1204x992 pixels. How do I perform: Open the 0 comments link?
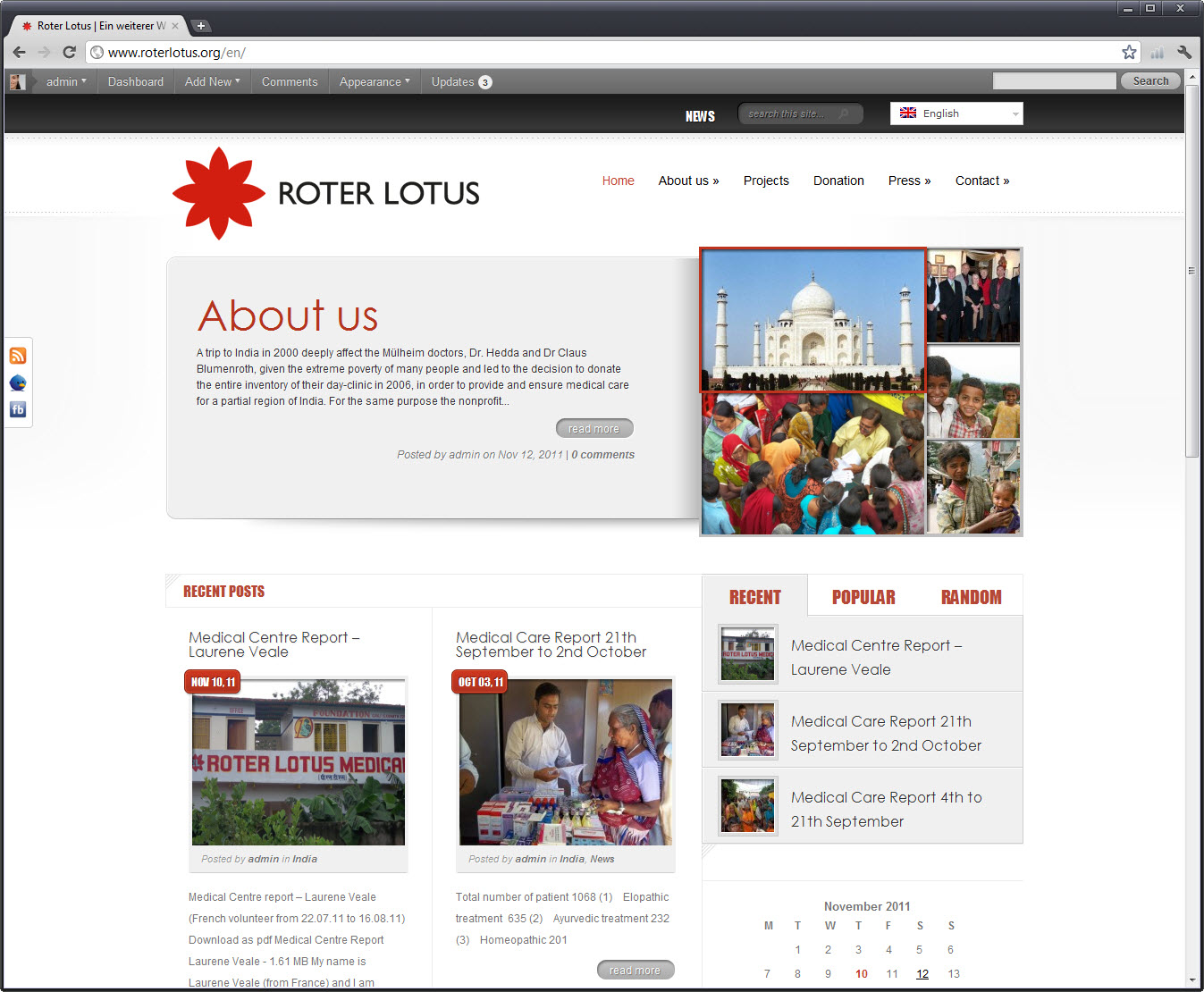603,455
